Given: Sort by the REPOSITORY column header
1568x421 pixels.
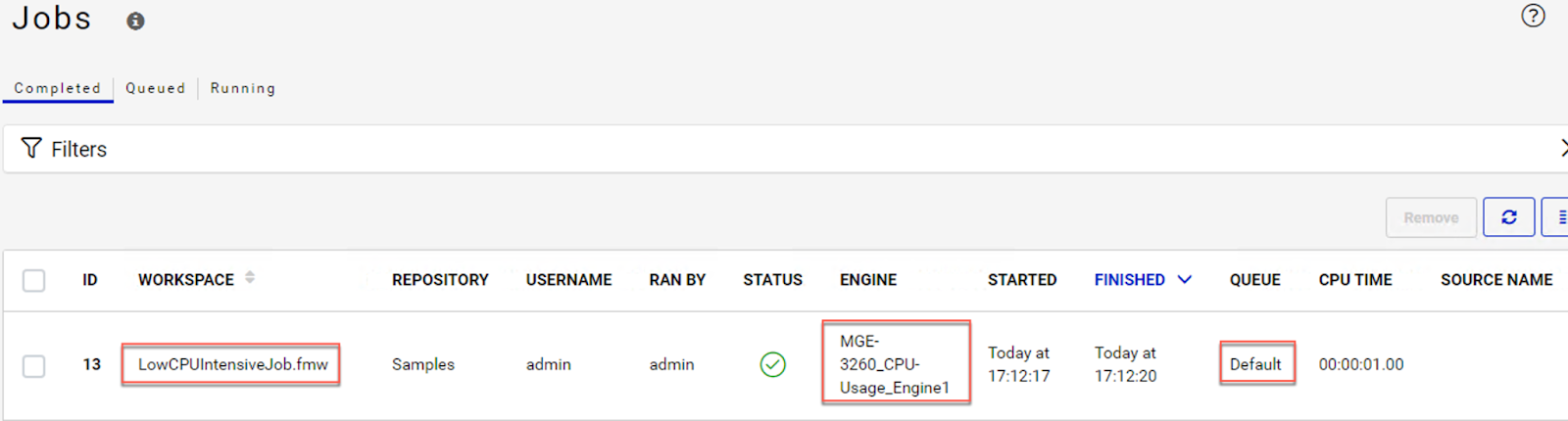Looking at the screenshot, I should (440, 280).
